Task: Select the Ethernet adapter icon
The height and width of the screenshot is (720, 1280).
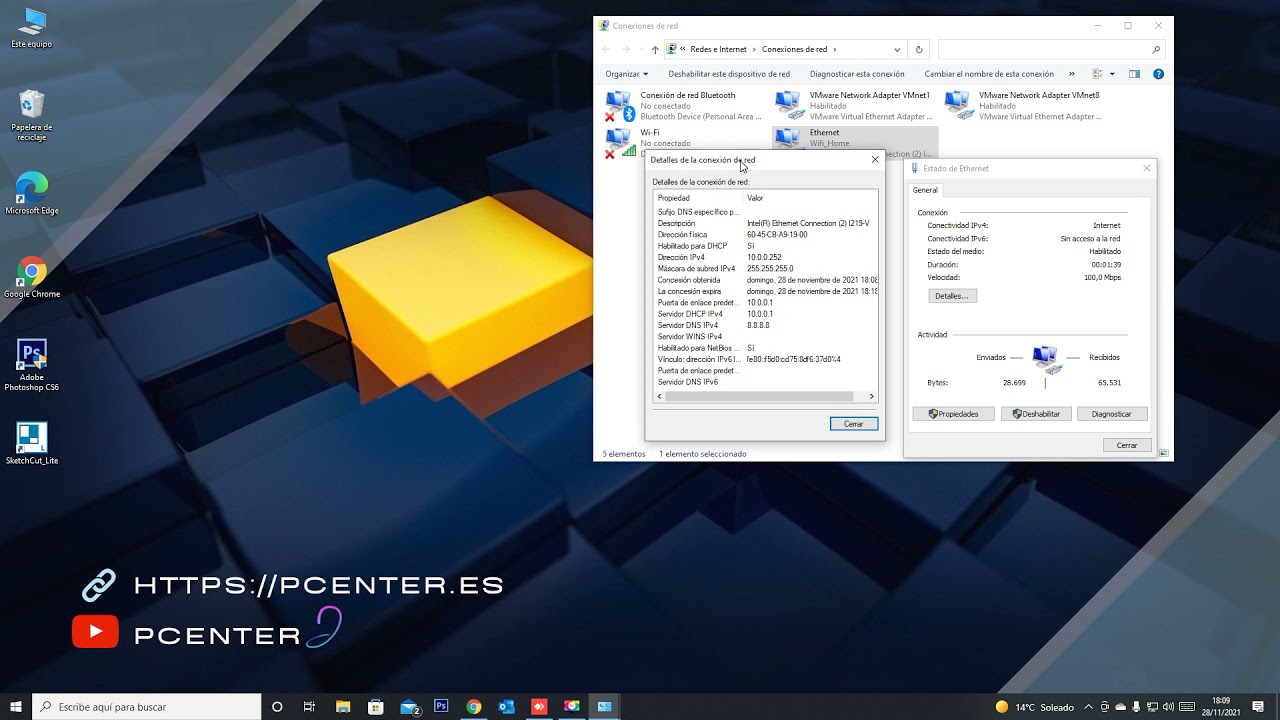Action: point(789,138)
